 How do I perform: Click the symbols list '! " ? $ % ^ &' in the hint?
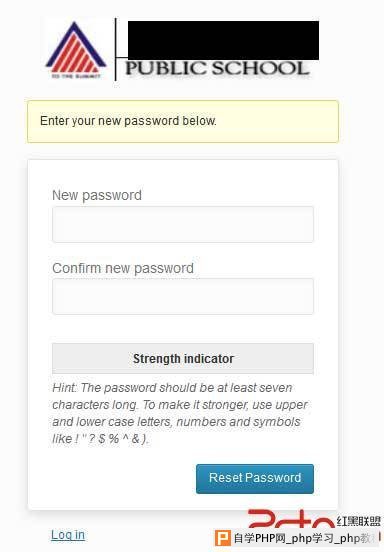(x=107, y=439)
